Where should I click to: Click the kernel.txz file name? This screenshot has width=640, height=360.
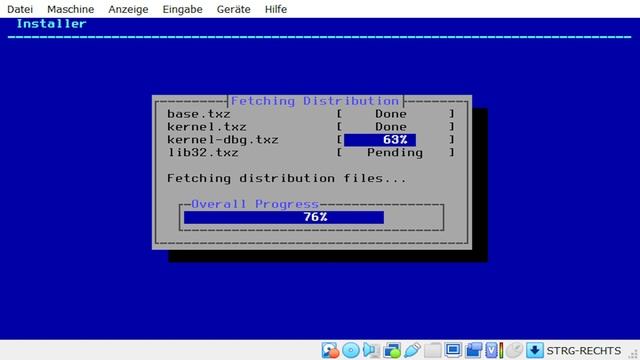pyautogui.click(x=207, y=127)
